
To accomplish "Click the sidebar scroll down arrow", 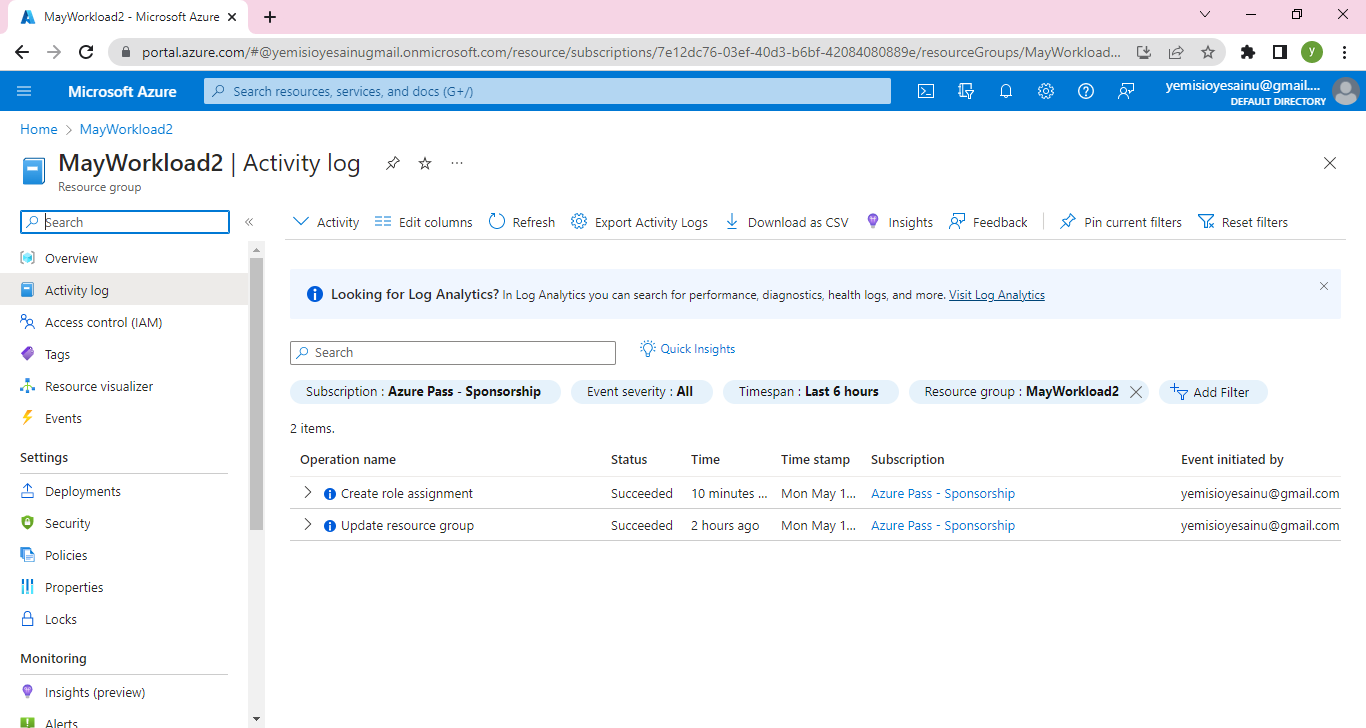I will coord(257,718).
